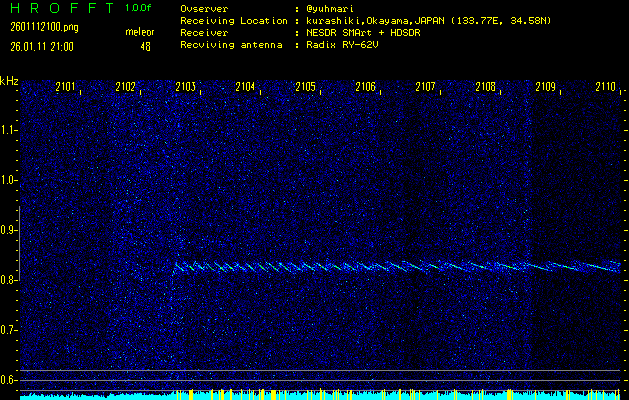Viewport: 629px width, 400px height.
Task: Select the 2109 time marker
Action: coord(546,88)
